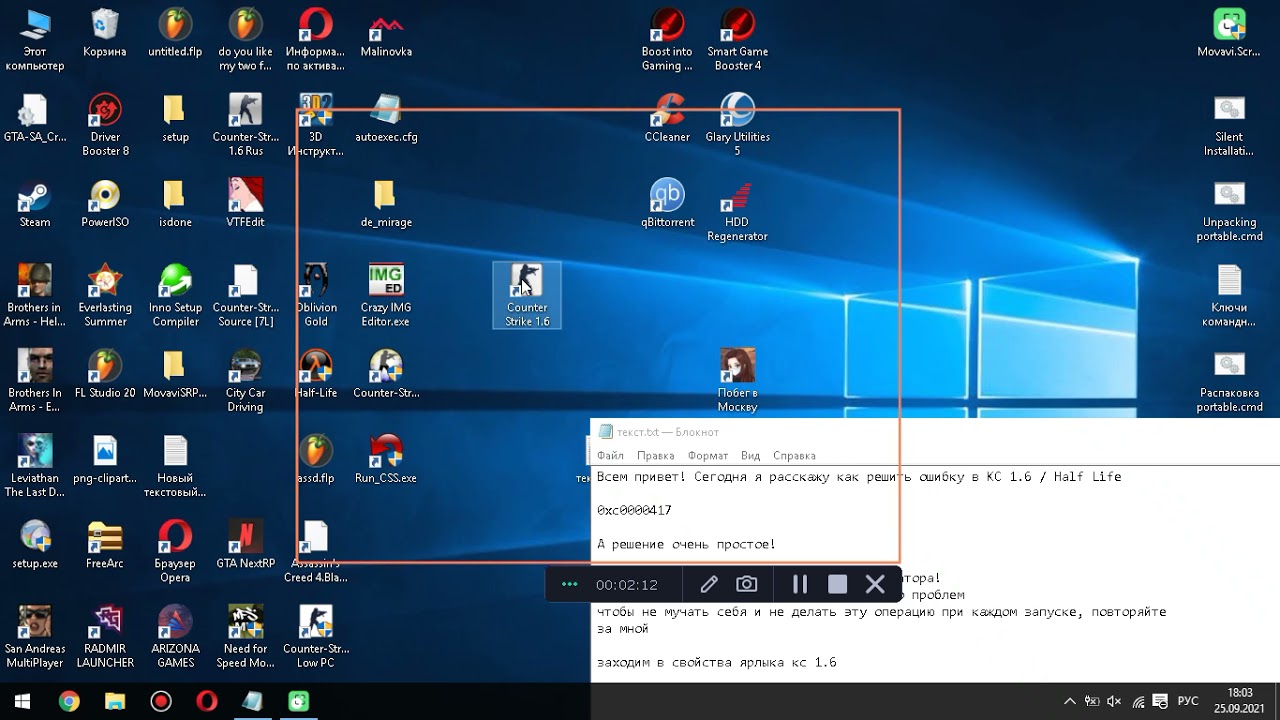1280x720 pixels.
Task: Open the Oblivion Gold shortcut
Action: pos(316,295)
